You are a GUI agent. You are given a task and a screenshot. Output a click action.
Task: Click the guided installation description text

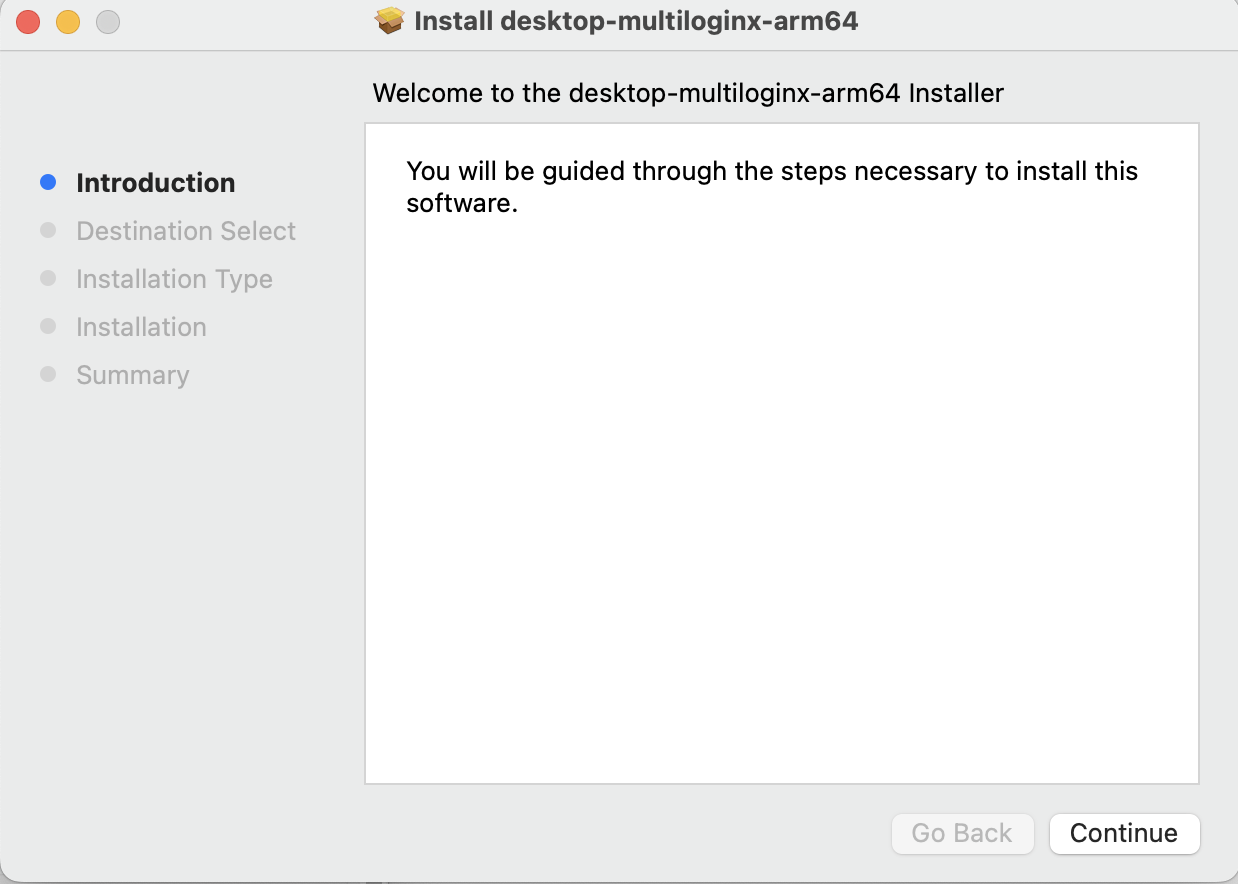tap(770, 186)
